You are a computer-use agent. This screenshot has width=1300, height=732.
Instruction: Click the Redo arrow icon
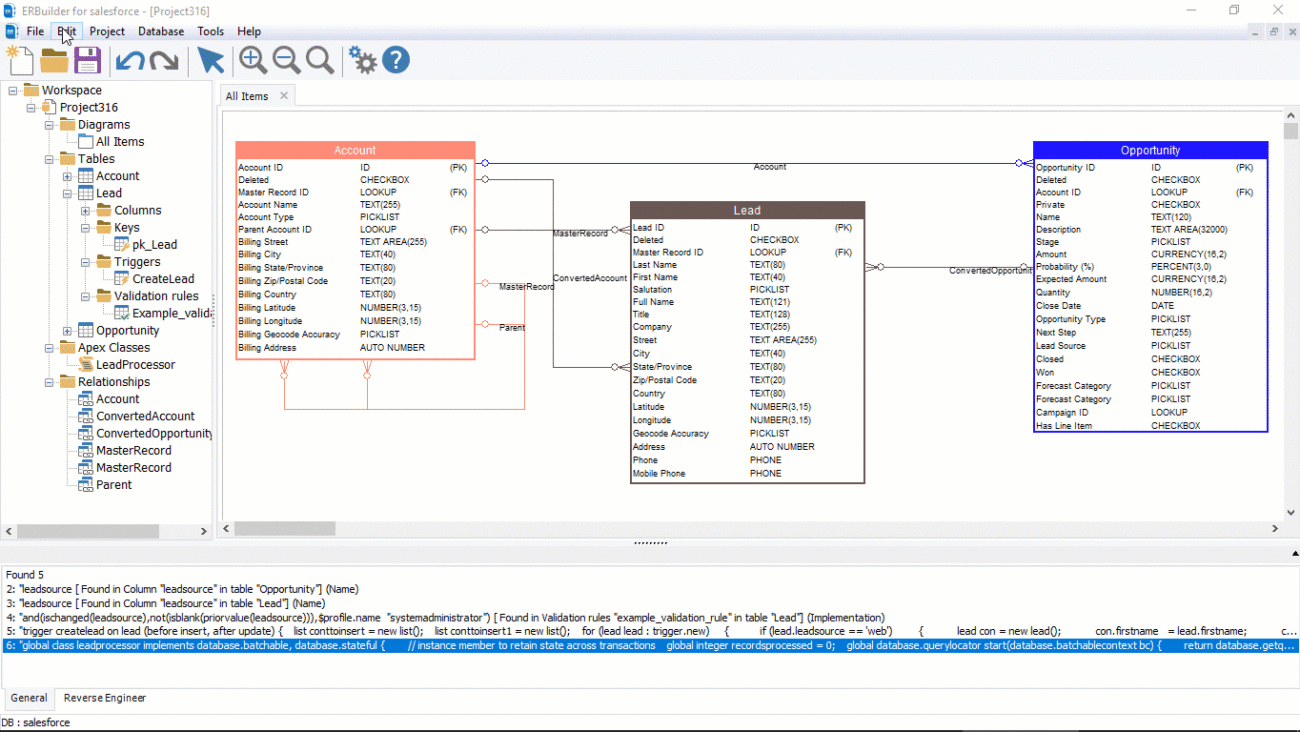click(164, 61)
